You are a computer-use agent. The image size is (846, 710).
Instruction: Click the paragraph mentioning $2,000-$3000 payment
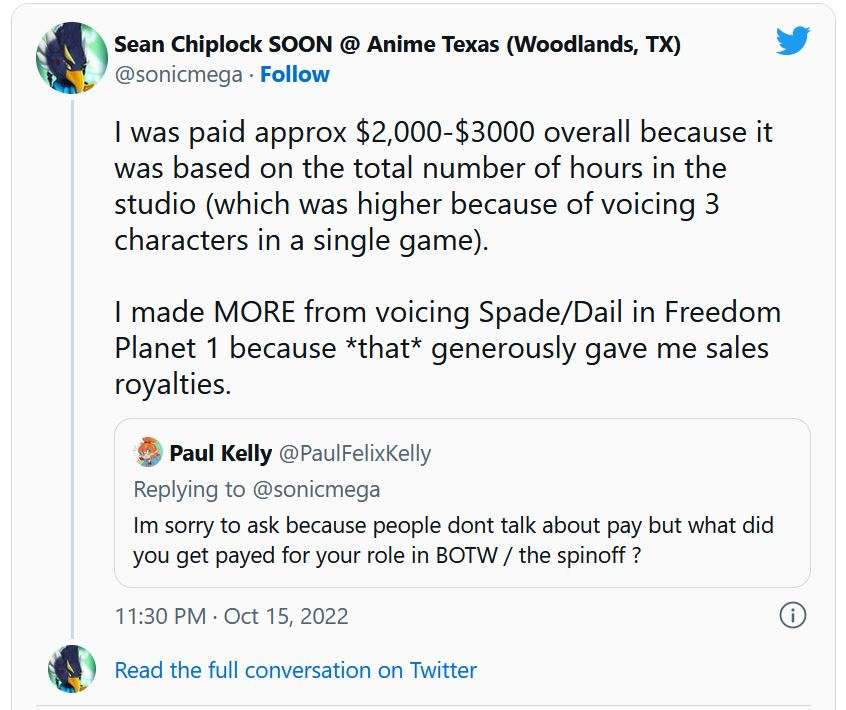(443, 186)
